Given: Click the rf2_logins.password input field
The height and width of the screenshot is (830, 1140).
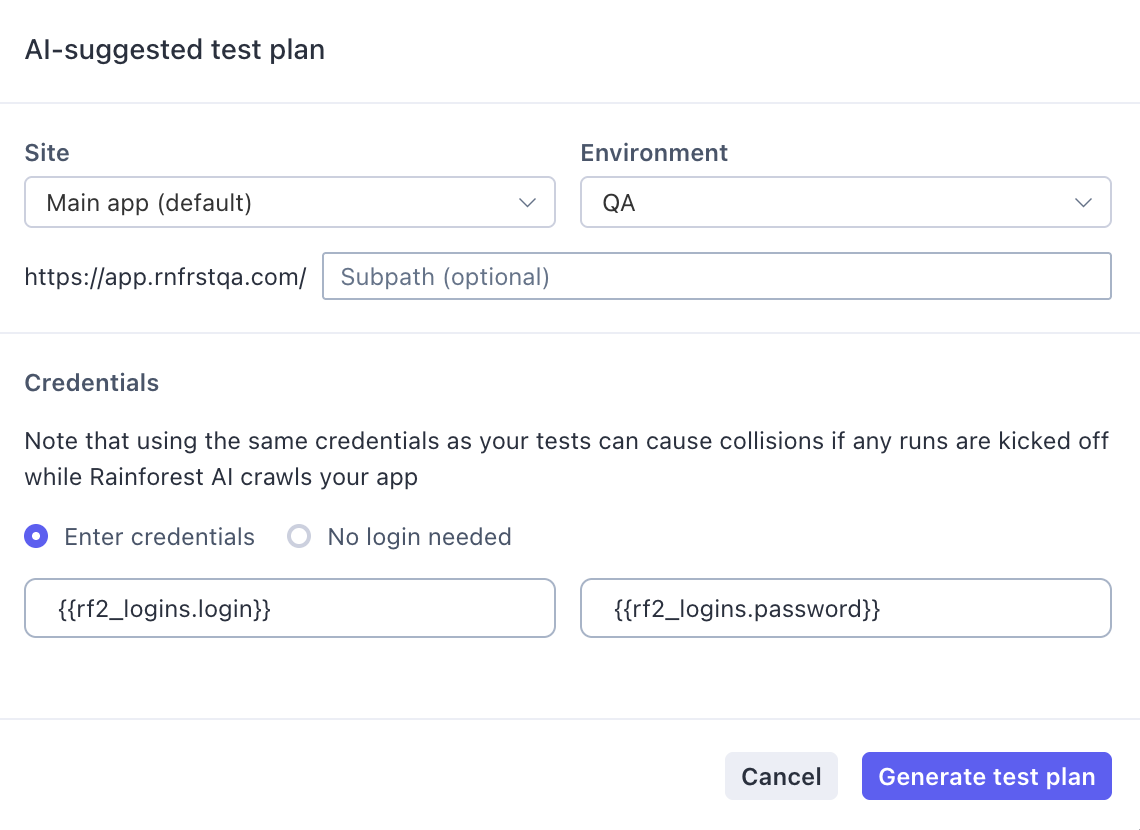Looking at the screenshot, I should click(845, 608).
